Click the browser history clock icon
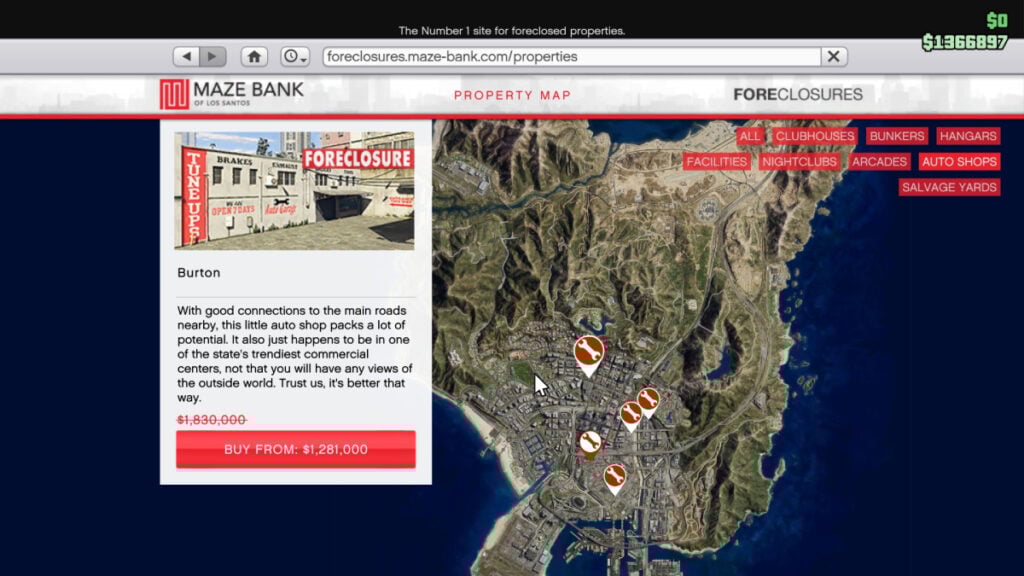 pos(291,57)
